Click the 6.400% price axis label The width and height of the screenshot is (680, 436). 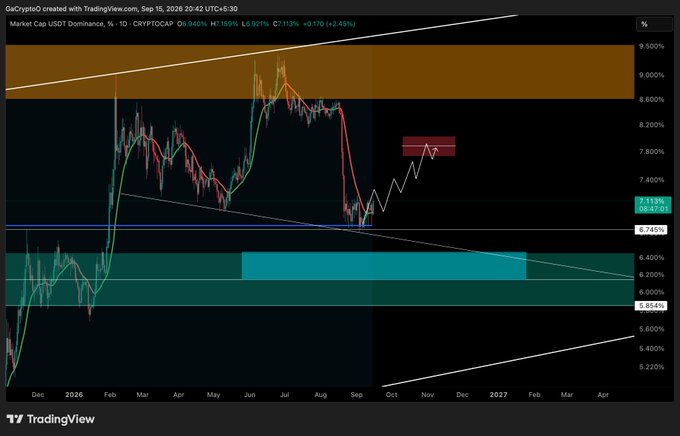pyautogui.click(x=651, y=257)
